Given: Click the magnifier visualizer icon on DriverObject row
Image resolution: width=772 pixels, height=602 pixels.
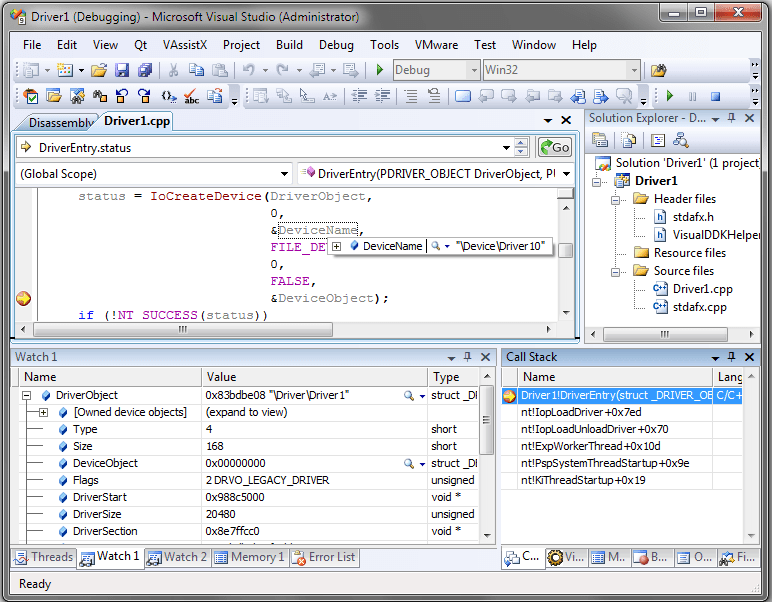Looking at the screenshot, I should 408,395.
